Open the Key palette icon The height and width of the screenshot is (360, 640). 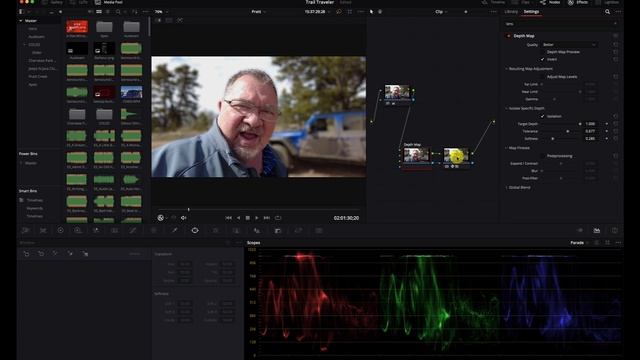(278, 231)
